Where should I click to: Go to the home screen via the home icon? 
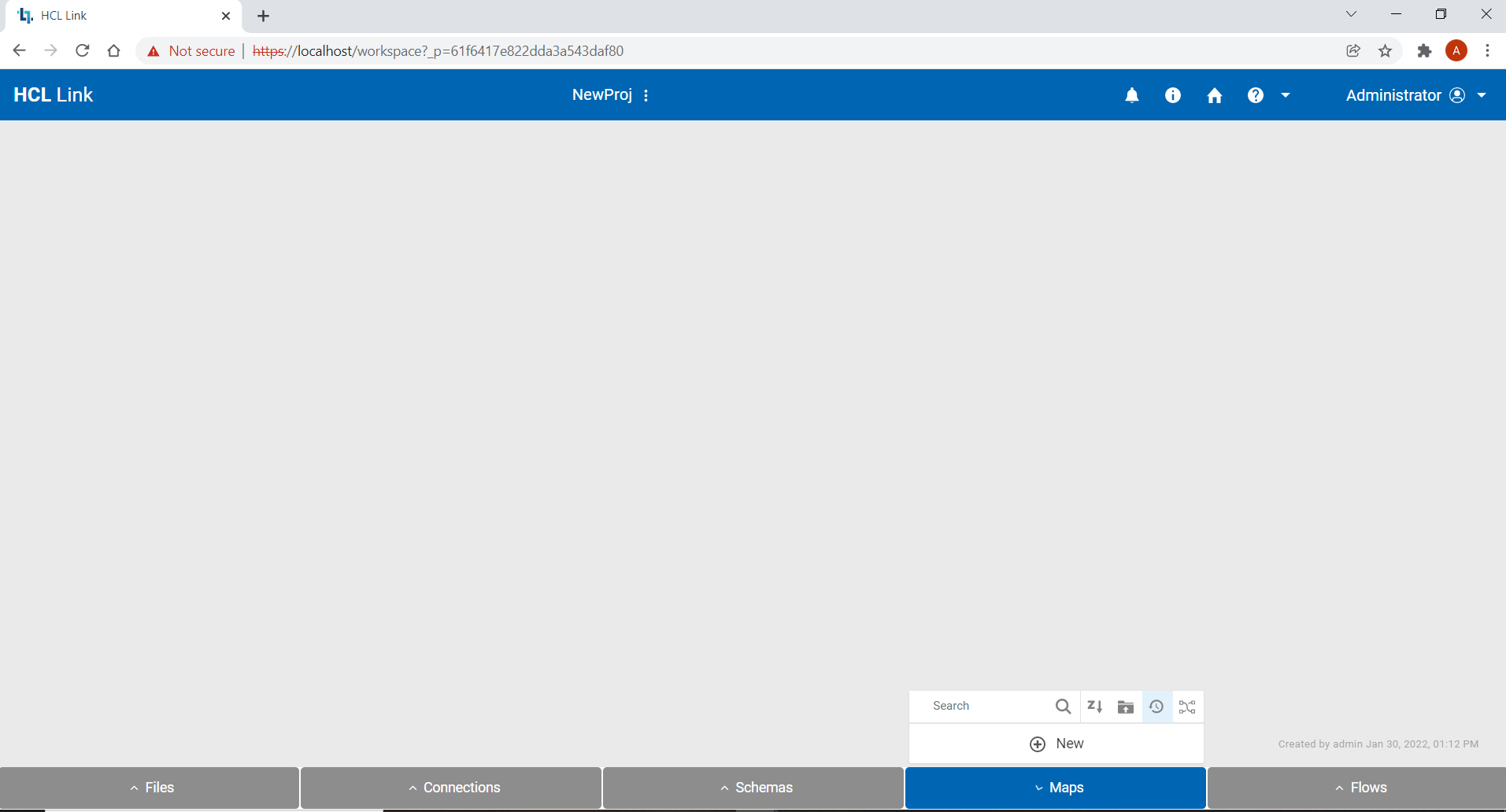1214,94
